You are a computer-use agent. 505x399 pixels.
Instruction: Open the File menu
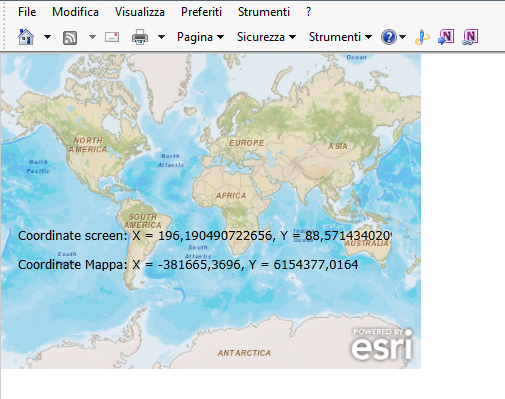pos(27,12)
